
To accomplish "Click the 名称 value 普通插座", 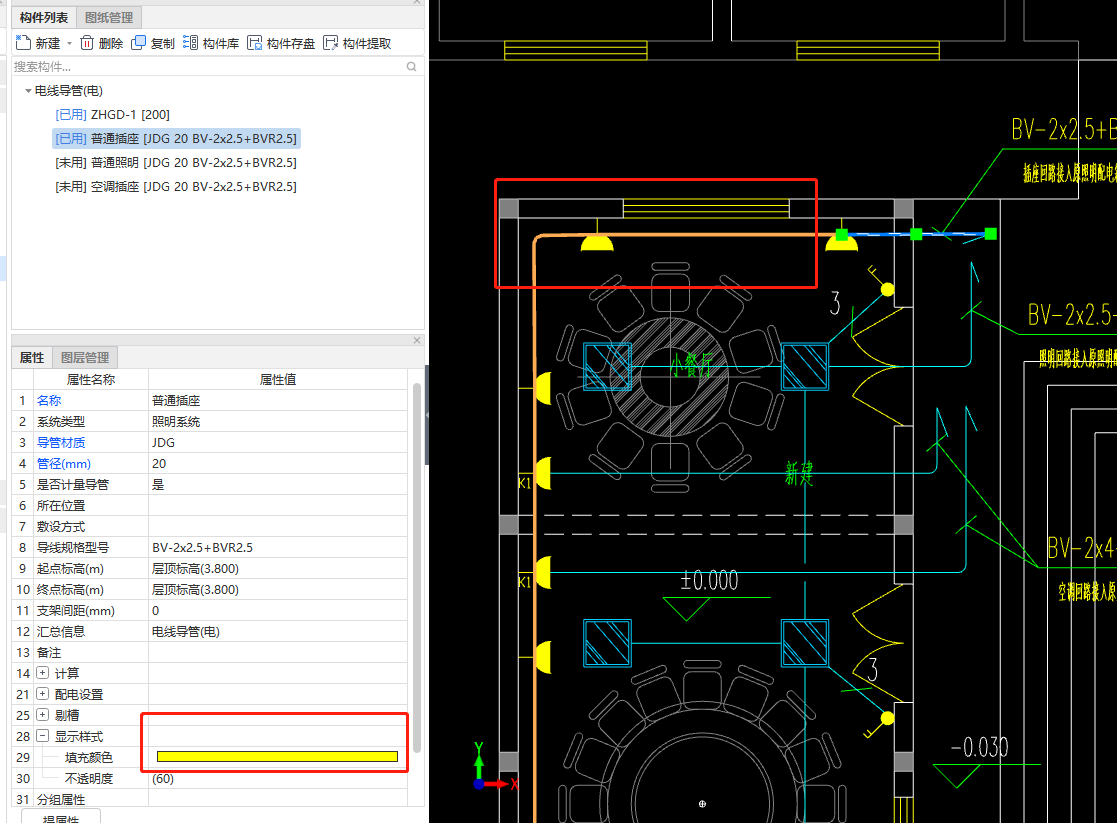I will [278, 400].
